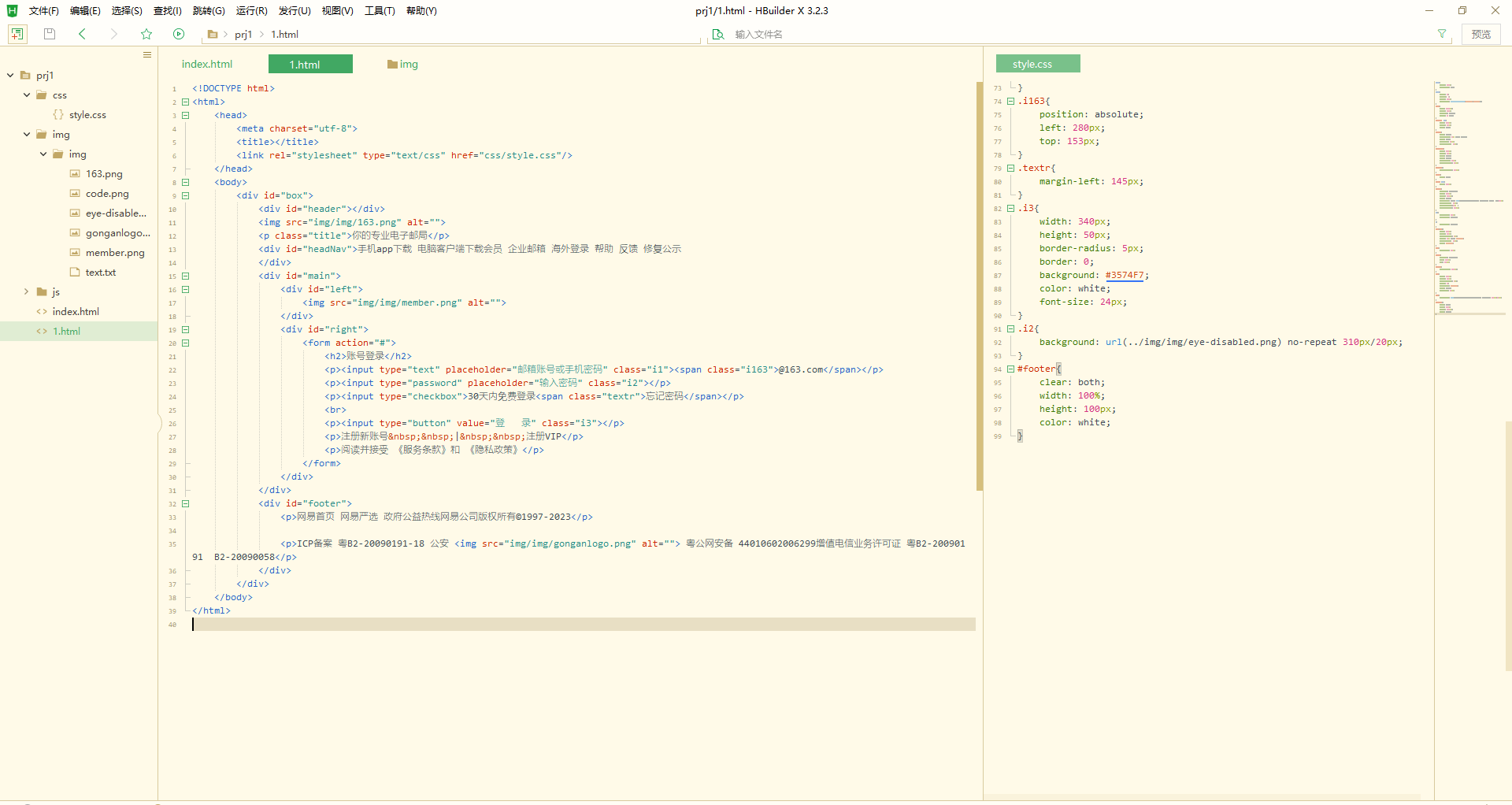Click the project tree menu icon
This screenshot has height=805, width=1512.
point(147,55)
